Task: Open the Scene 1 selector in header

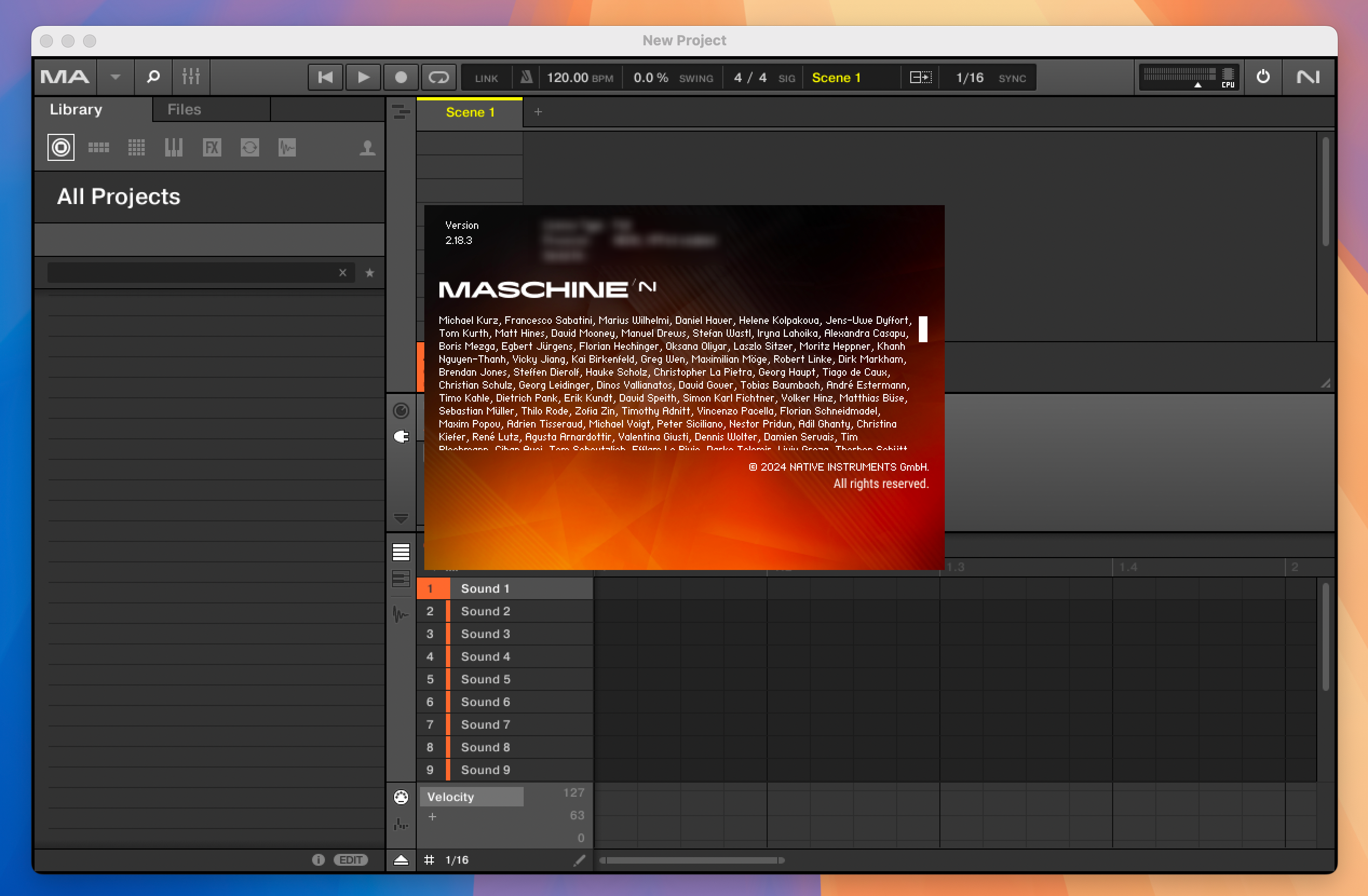Action: point(851,78)
